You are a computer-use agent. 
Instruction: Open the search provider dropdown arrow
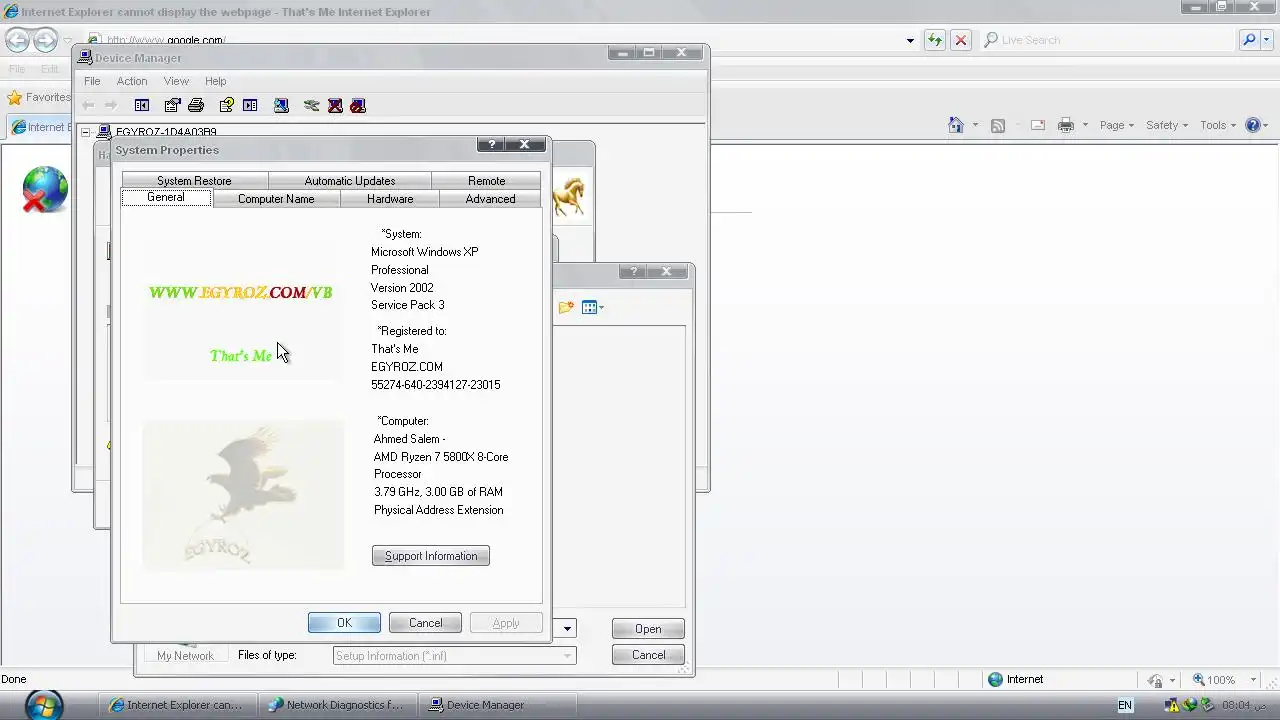pyautogui.click(x=1267, y=40)
